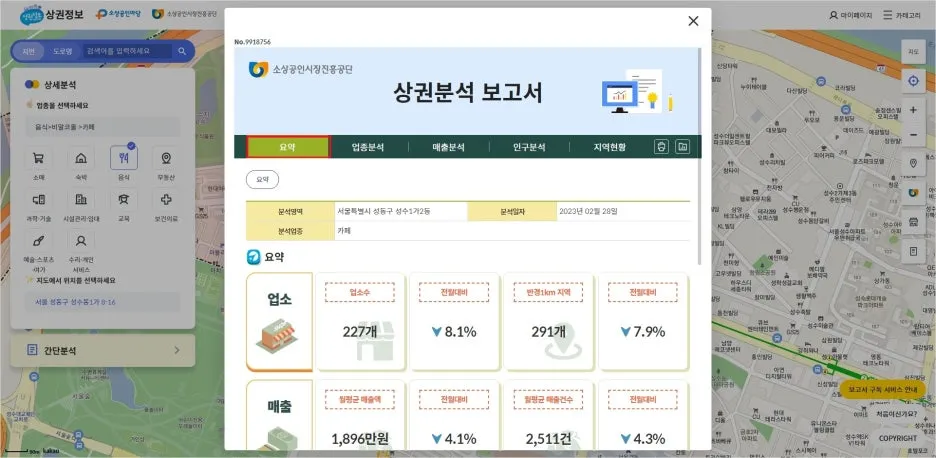Select the 과학·기술 category icon
This screenshot has width=936, height=458.
coord(38,199)
